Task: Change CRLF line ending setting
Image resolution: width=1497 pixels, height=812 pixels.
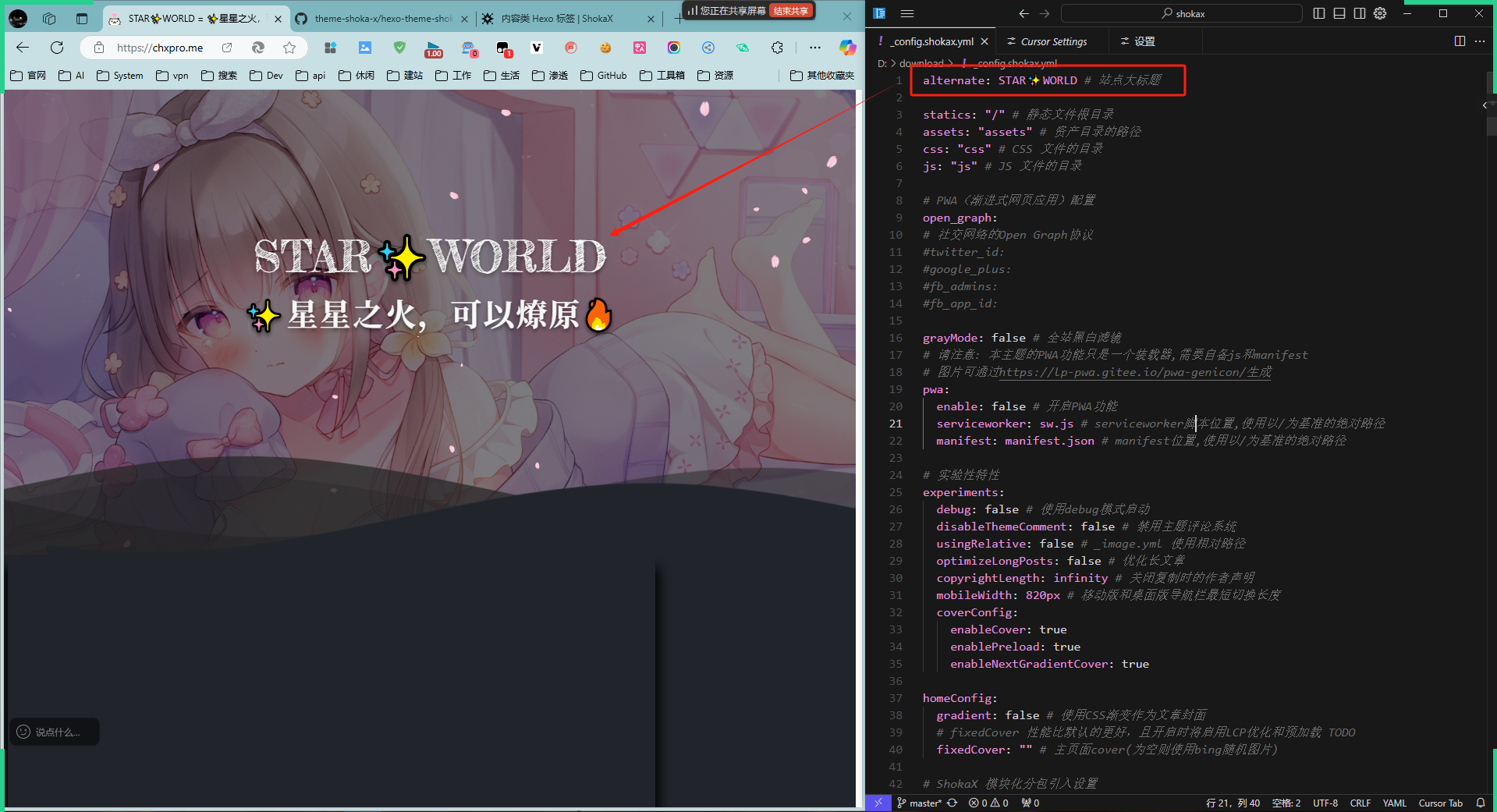Action: (x=1360, y=803)
